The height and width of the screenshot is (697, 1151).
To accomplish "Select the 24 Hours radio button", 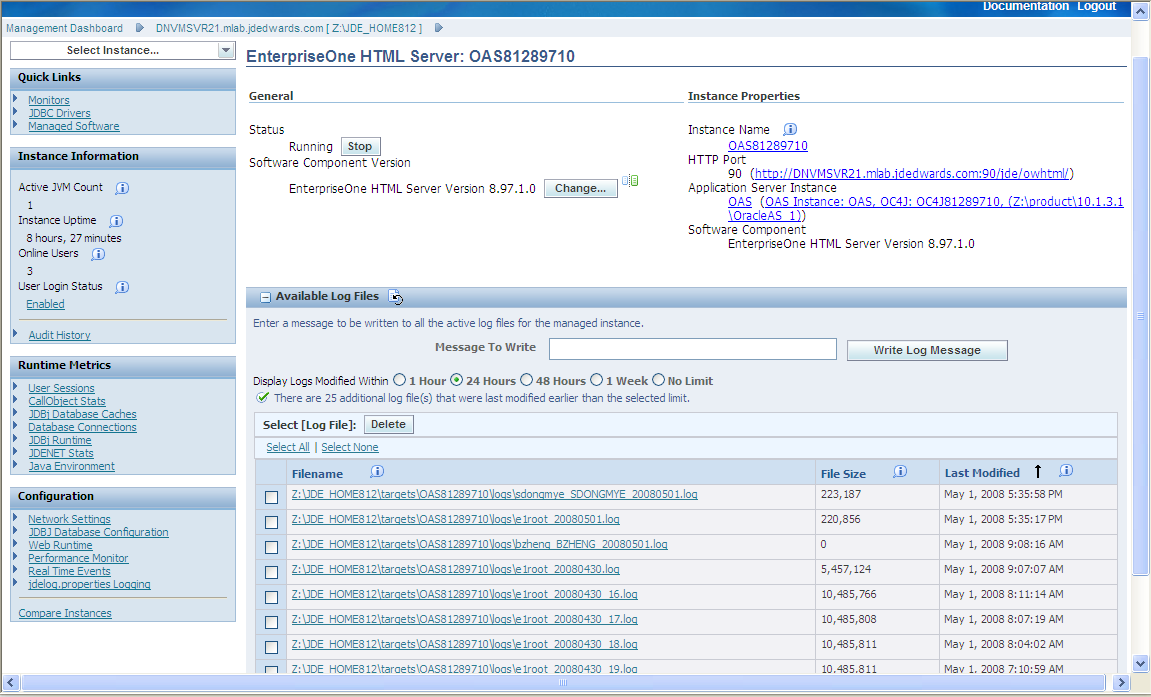I will pyautogui.click(x=457, y=380).
